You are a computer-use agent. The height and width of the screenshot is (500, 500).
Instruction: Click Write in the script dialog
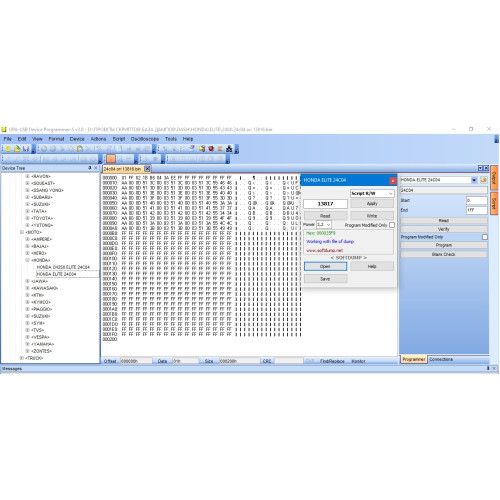tap(372, 216)
